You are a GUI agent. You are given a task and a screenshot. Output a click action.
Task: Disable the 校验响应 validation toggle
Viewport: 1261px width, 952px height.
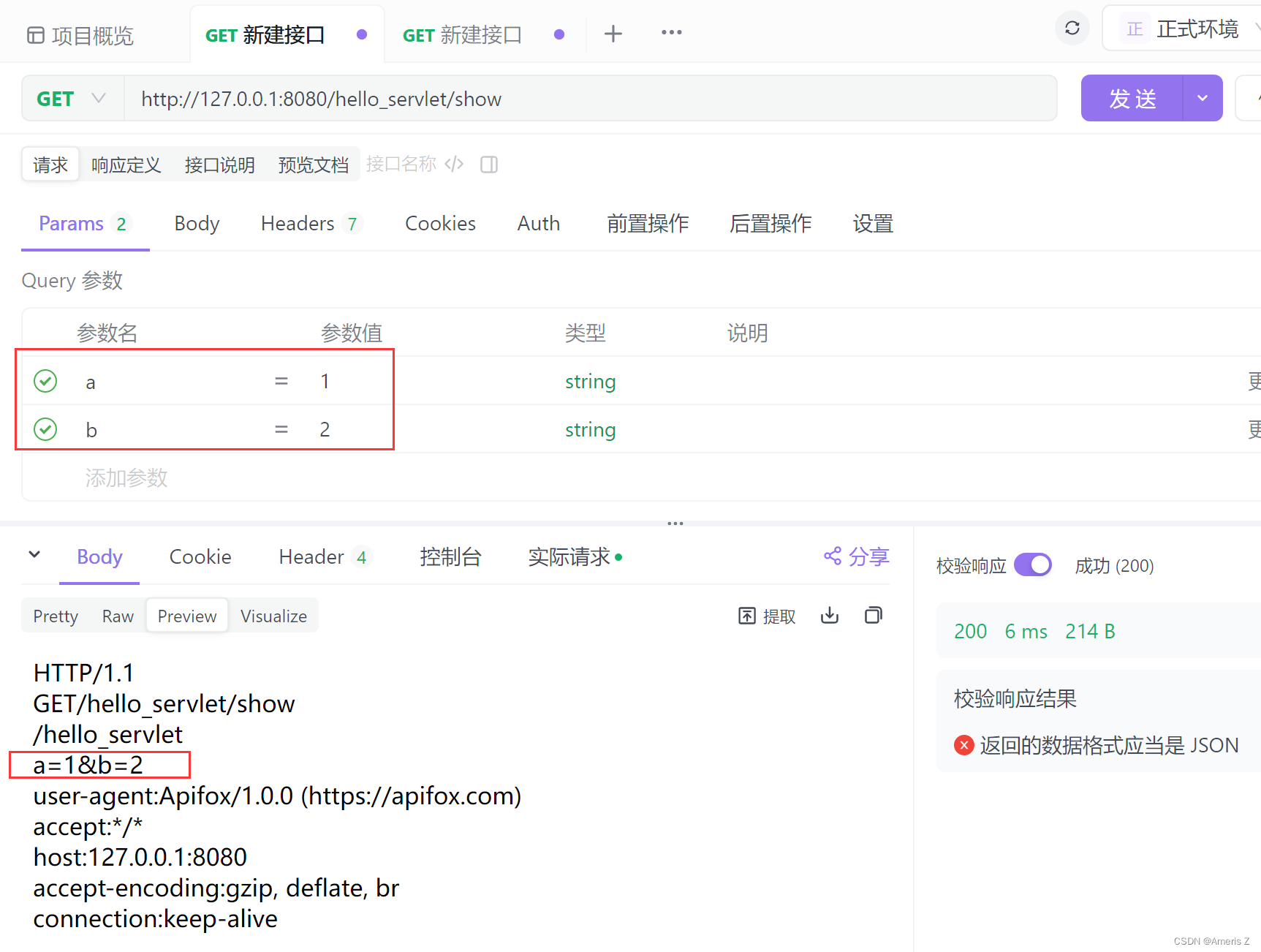tap(1033, 564)
